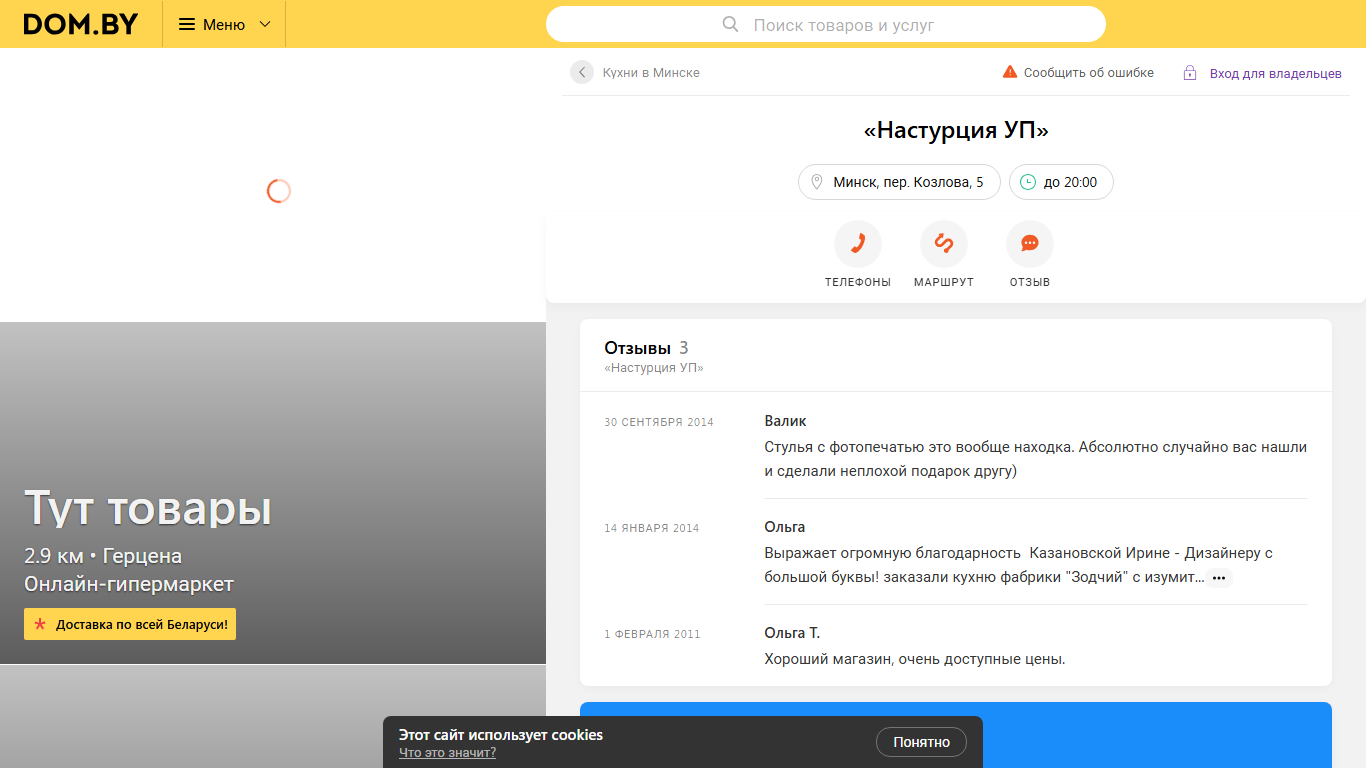Select the «Настурция УП» page title
Image resolution: width=1366 pixels, height=768 pixels.
pyautogui.click(x=956, y=131)
